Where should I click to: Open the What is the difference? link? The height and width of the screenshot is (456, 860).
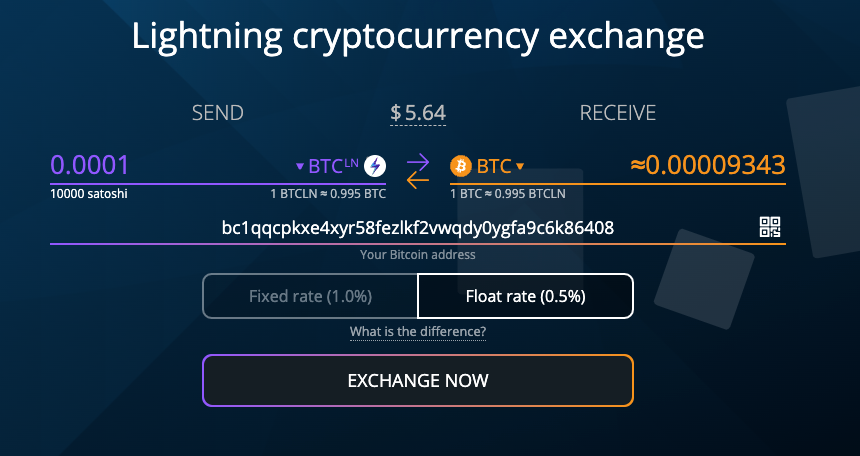tap(418, 331)
